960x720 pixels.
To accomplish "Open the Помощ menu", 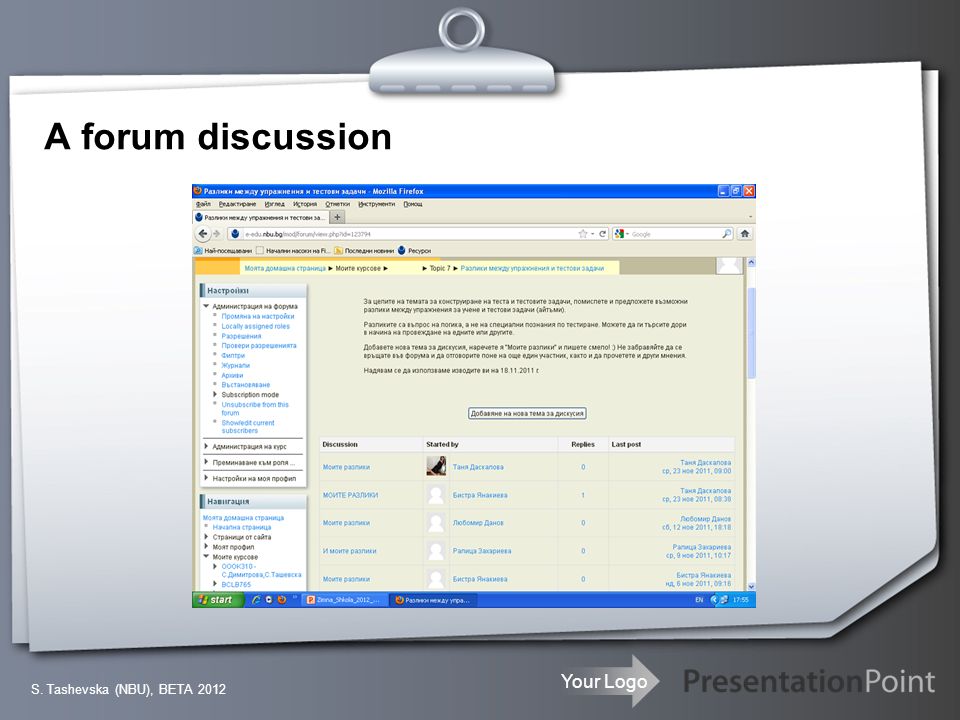I will (413, 204).
